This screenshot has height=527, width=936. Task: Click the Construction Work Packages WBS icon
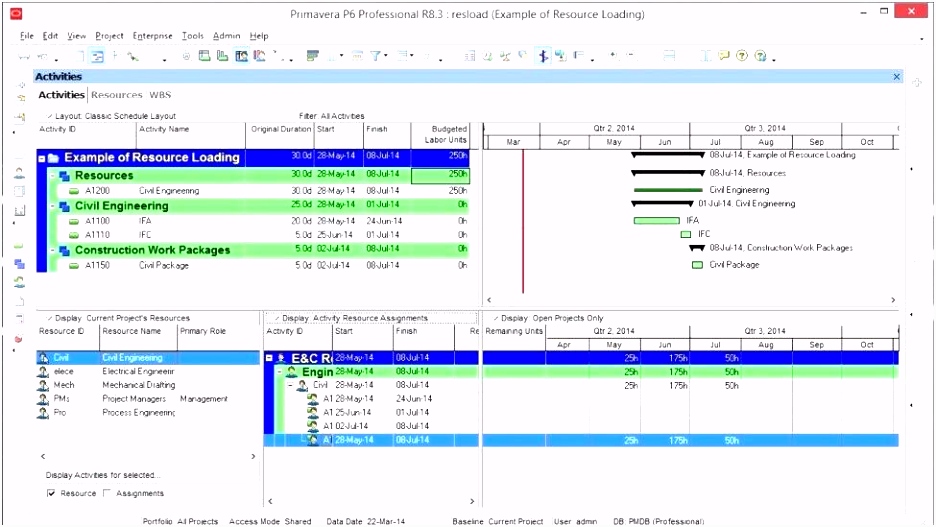[x=65, y=251]
